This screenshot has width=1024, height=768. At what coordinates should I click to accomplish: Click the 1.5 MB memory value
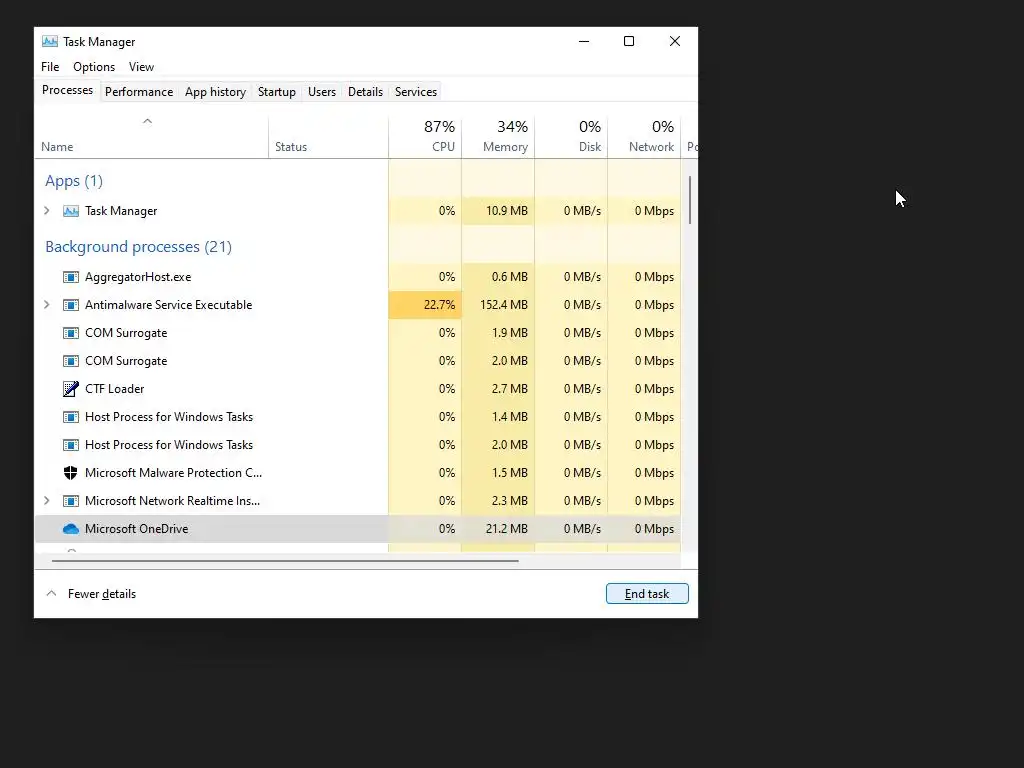pos(509,473)
